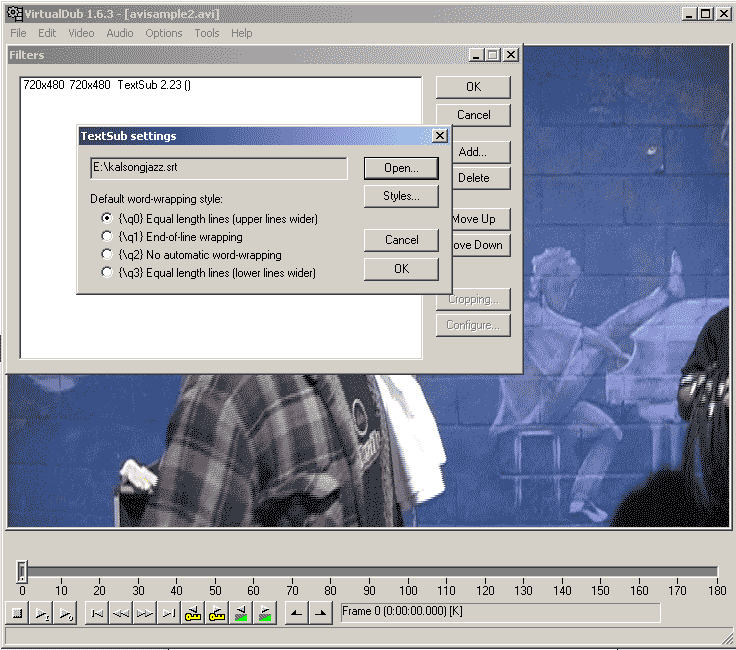Click Move Down in Filters window
736x650 pixels.
point(481,245)
